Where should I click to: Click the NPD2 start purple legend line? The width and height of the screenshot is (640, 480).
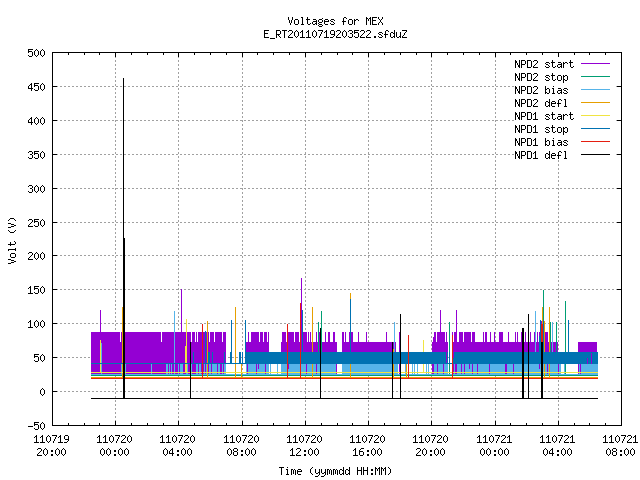coord(595,64)
